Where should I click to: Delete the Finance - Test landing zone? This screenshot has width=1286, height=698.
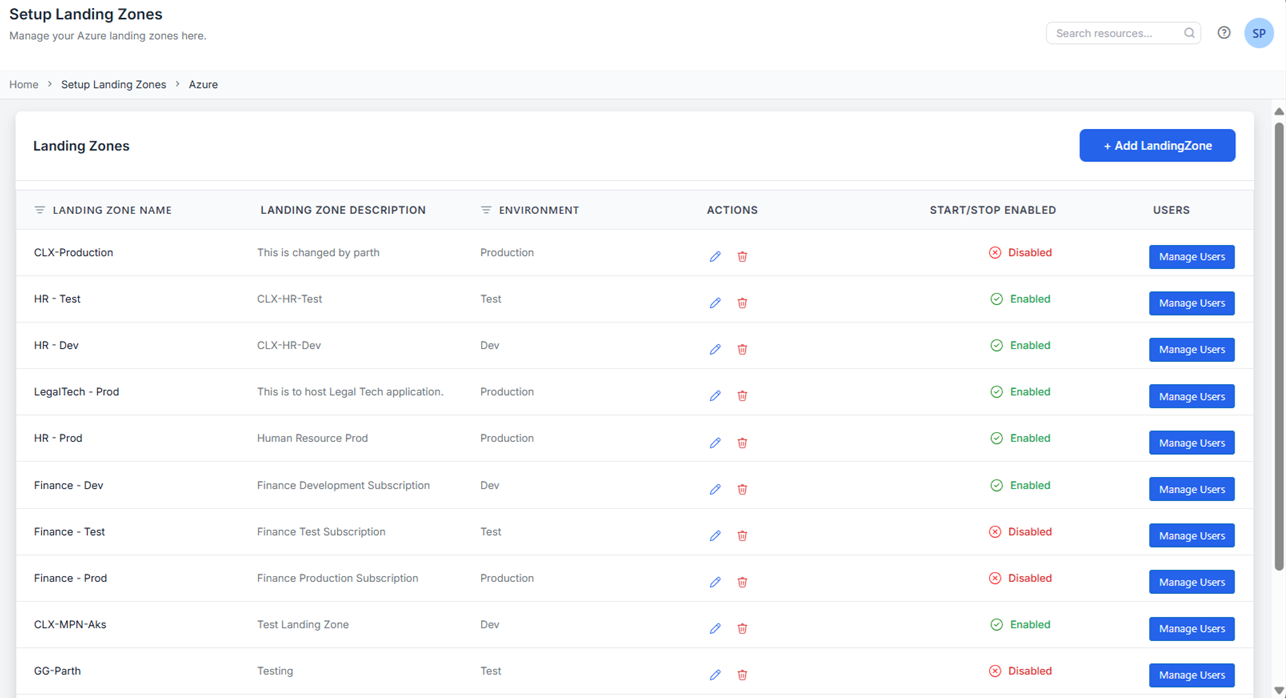click(x=742, y=536)
